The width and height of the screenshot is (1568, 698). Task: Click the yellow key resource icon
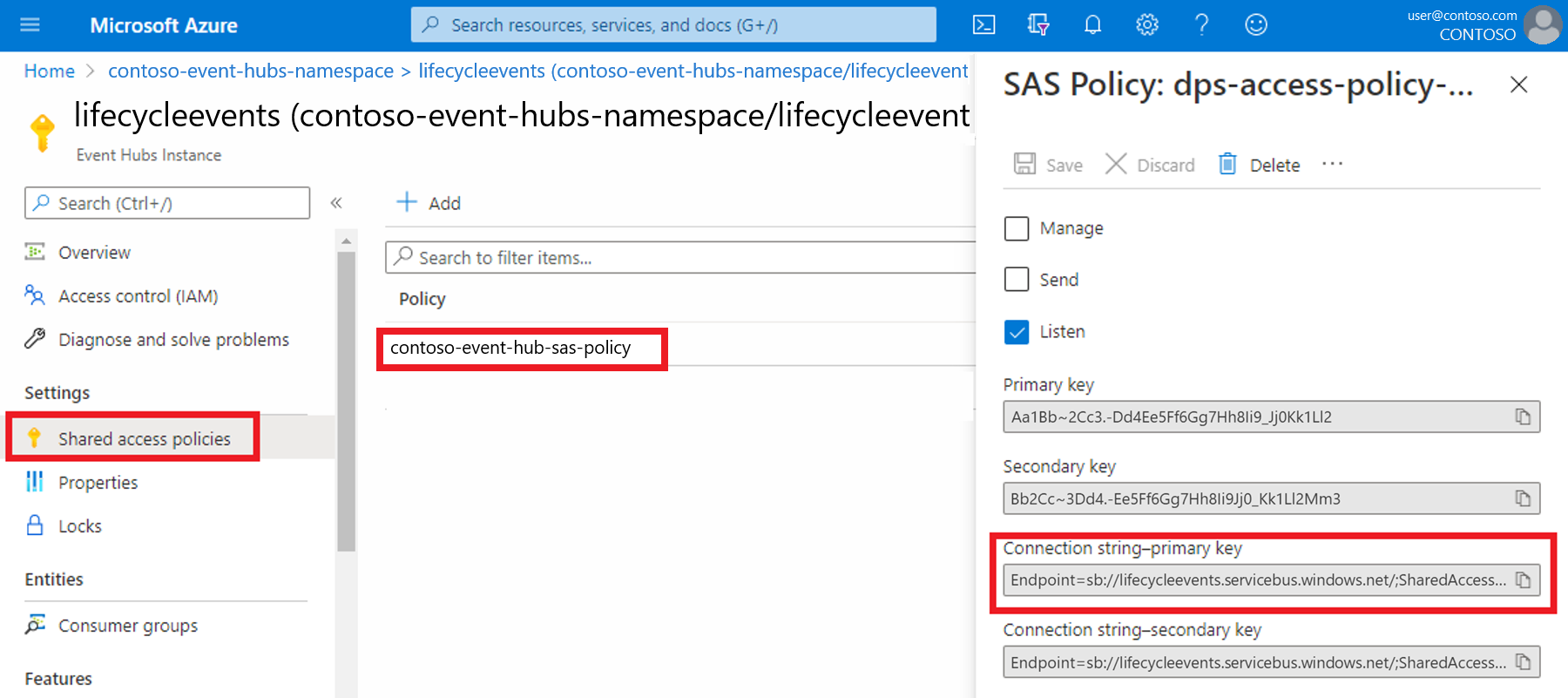pyautogui.click(x=42, y=133)
